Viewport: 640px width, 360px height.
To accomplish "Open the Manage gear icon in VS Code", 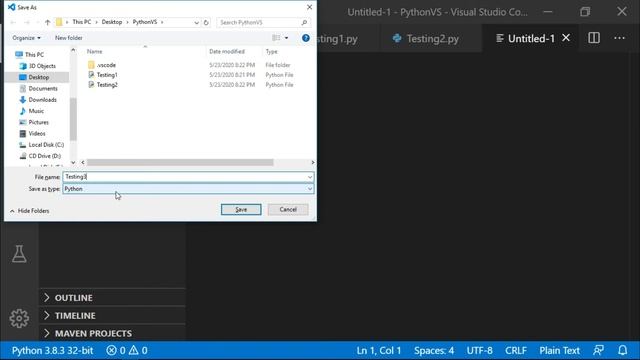I will [19, 318].
